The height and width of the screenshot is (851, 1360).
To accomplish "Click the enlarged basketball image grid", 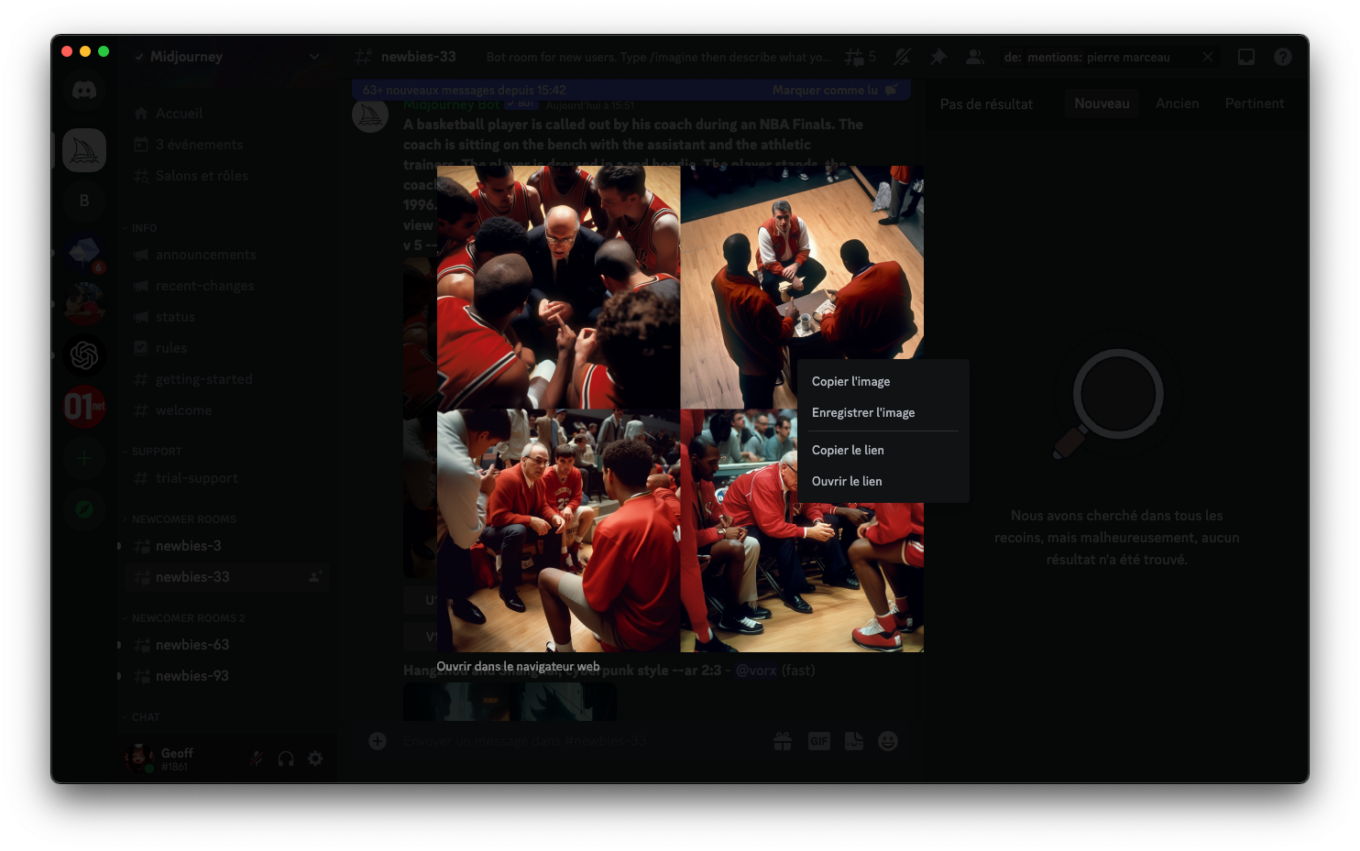I will (680, 409).
